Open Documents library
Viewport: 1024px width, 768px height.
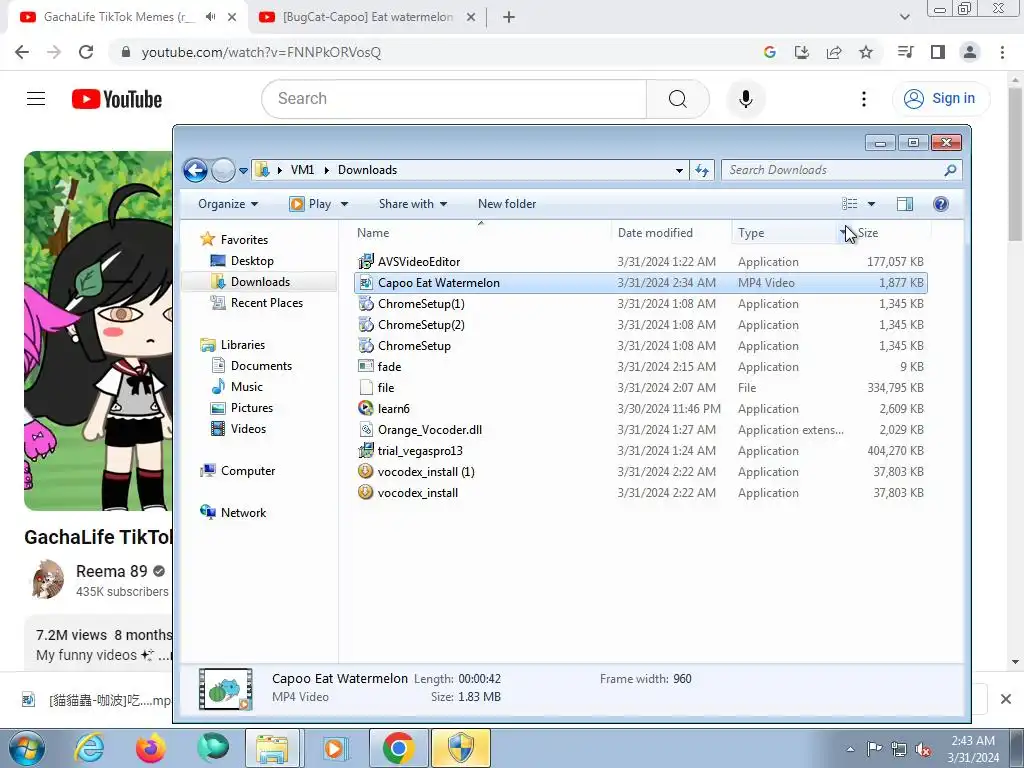261,366
